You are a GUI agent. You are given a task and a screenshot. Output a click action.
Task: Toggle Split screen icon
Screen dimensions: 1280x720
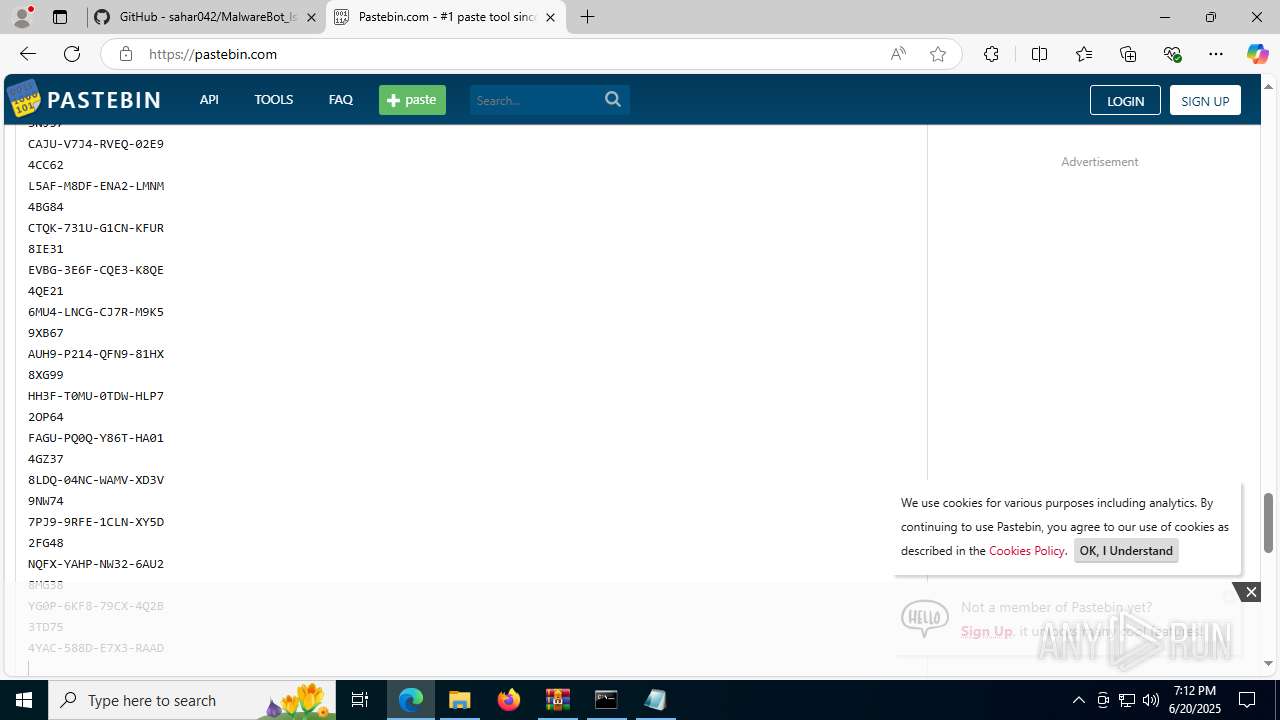click(x=1039, y=54)
